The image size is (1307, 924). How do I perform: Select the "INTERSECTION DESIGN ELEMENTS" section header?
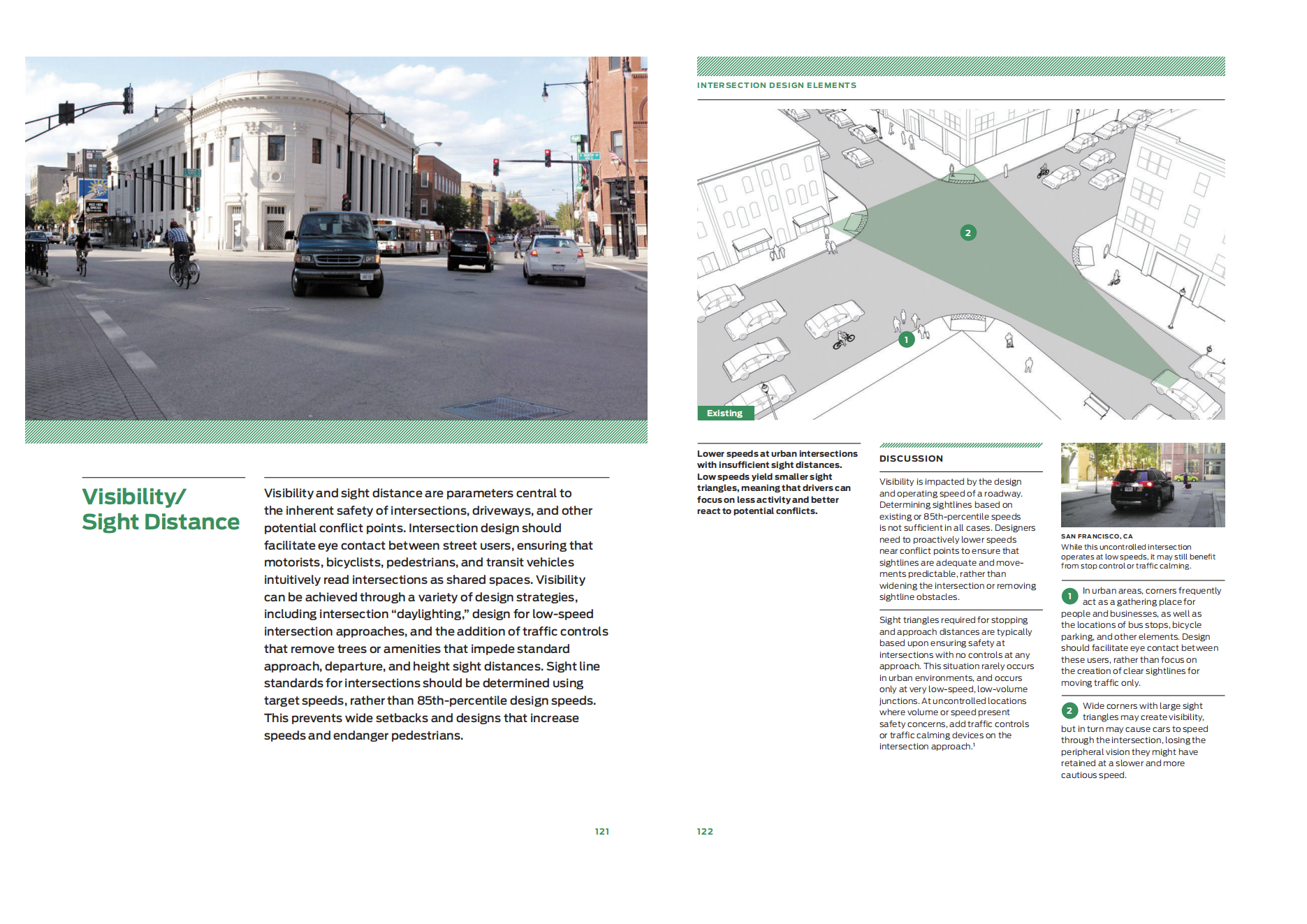[776, 85]
